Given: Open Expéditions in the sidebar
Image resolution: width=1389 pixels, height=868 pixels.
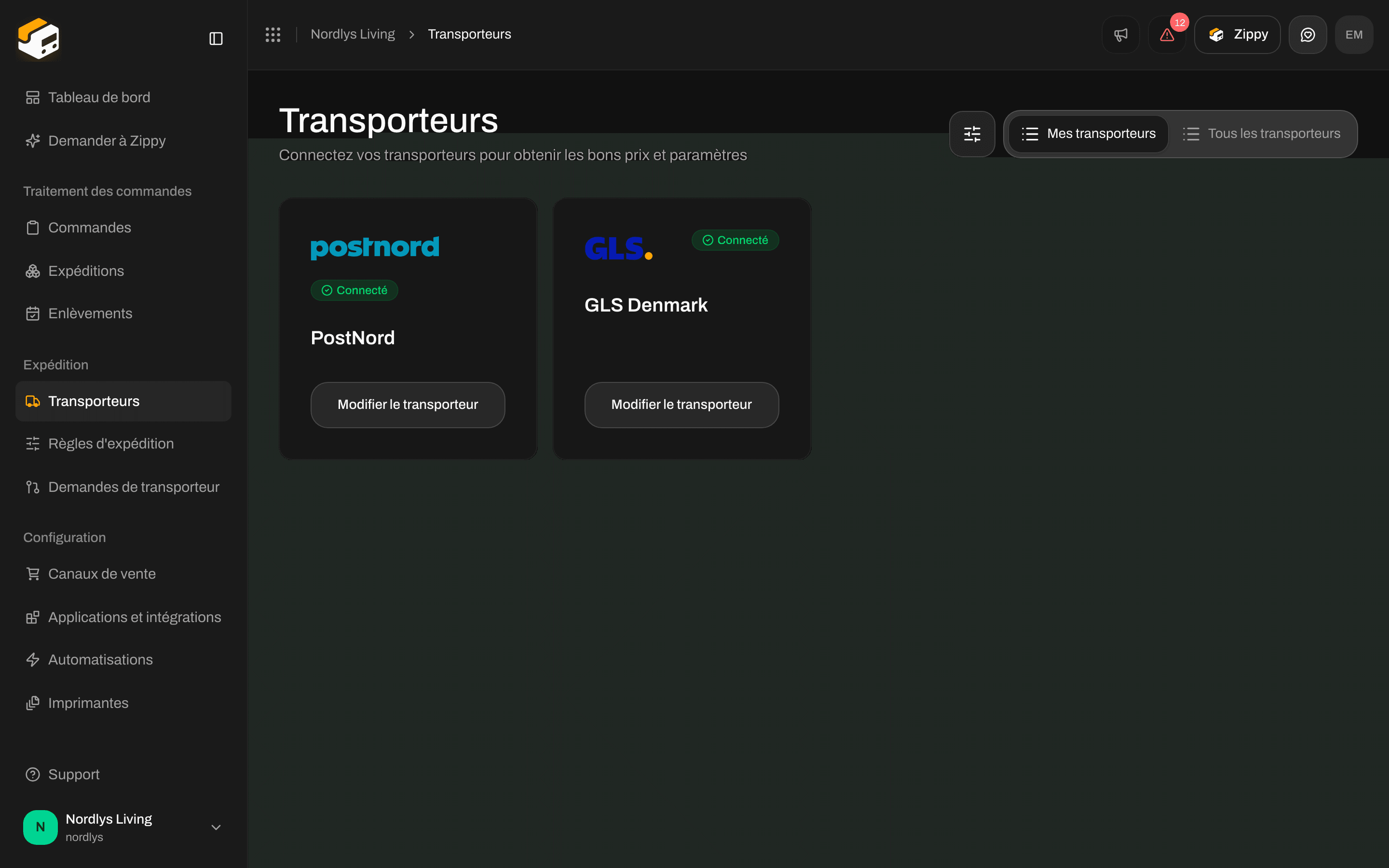Looking at the screenshot, I should 123,271.
